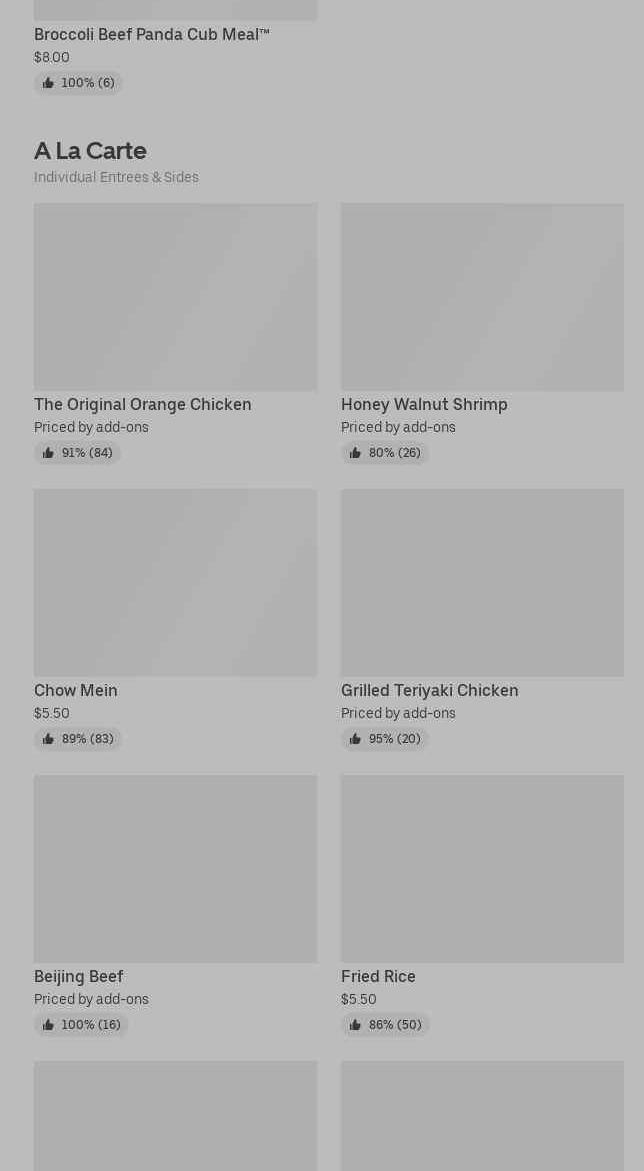The image size is (644, 1171).
Task: Click thumbs-up icon for Honey Walnut Shrimp
Action: 356,453
